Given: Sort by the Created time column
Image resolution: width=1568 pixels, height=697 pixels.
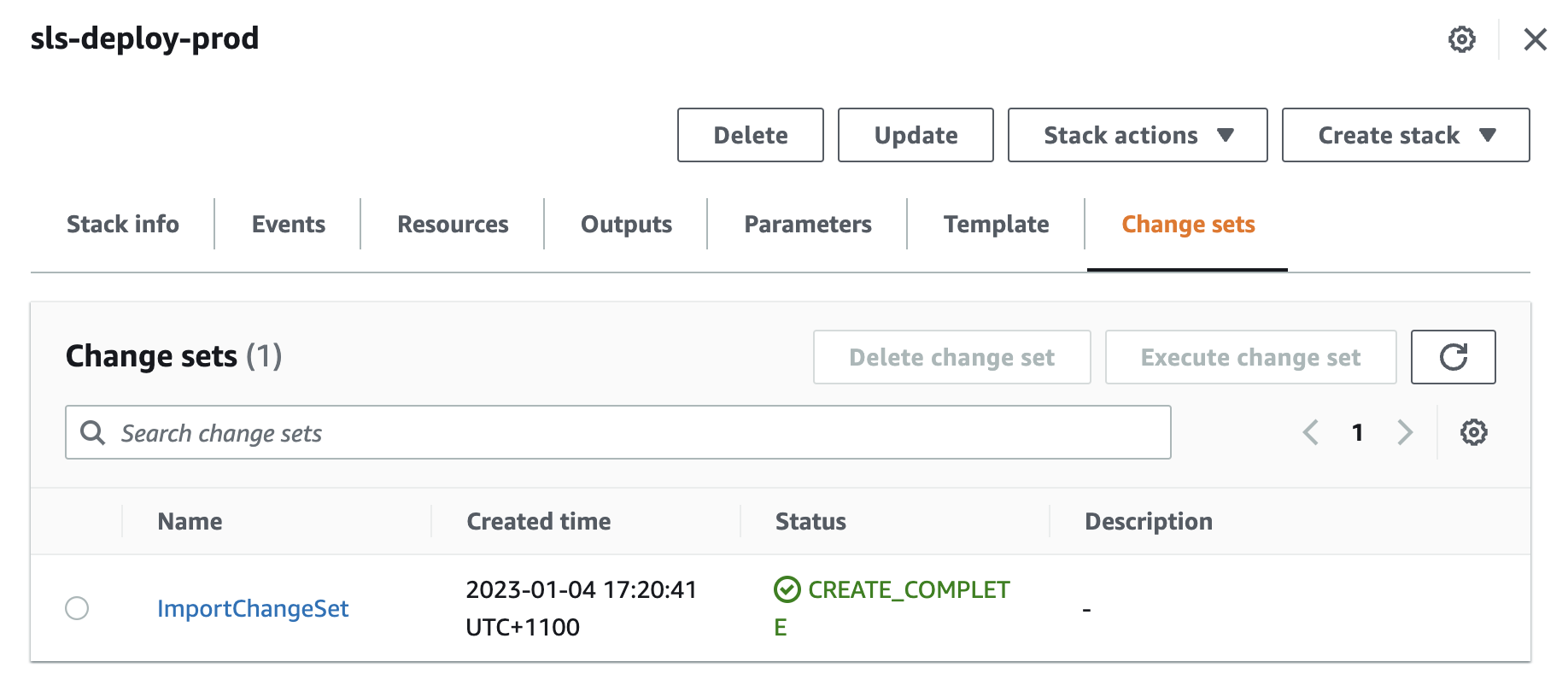Looking at the screenshot, I should [x=539, y=521].
